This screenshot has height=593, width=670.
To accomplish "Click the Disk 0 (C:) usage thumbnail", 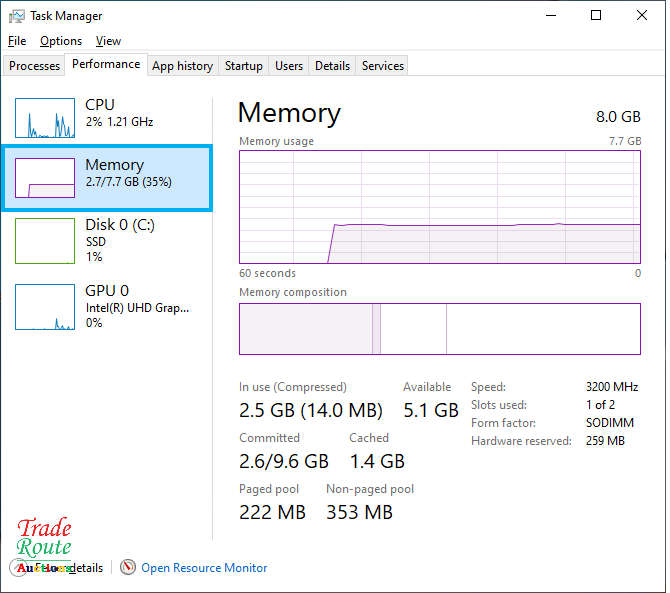I will 45,241.
